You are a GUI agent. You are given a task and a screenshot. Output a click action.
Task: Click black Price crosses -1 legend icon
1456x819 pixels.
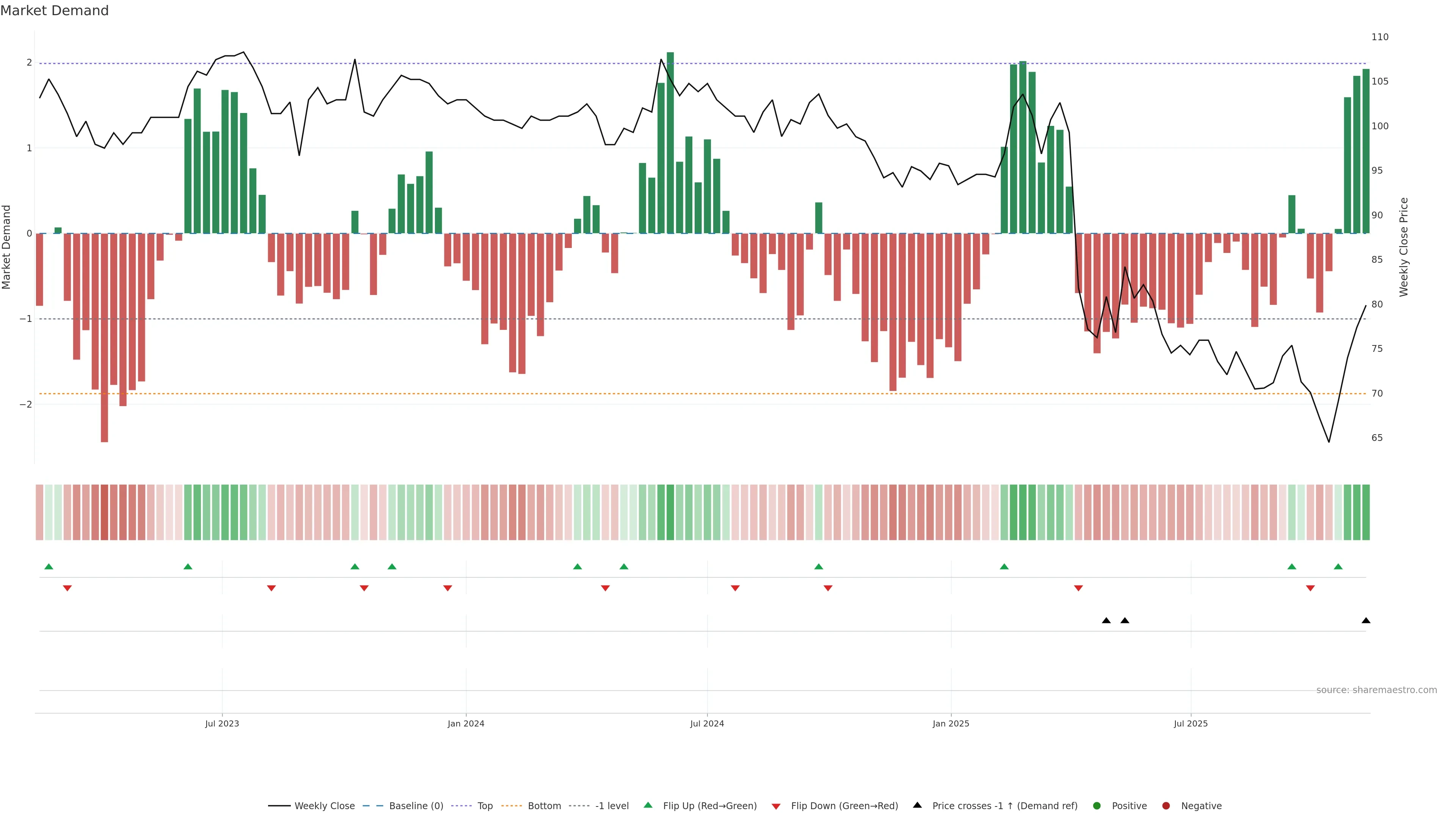pos(917,805)
